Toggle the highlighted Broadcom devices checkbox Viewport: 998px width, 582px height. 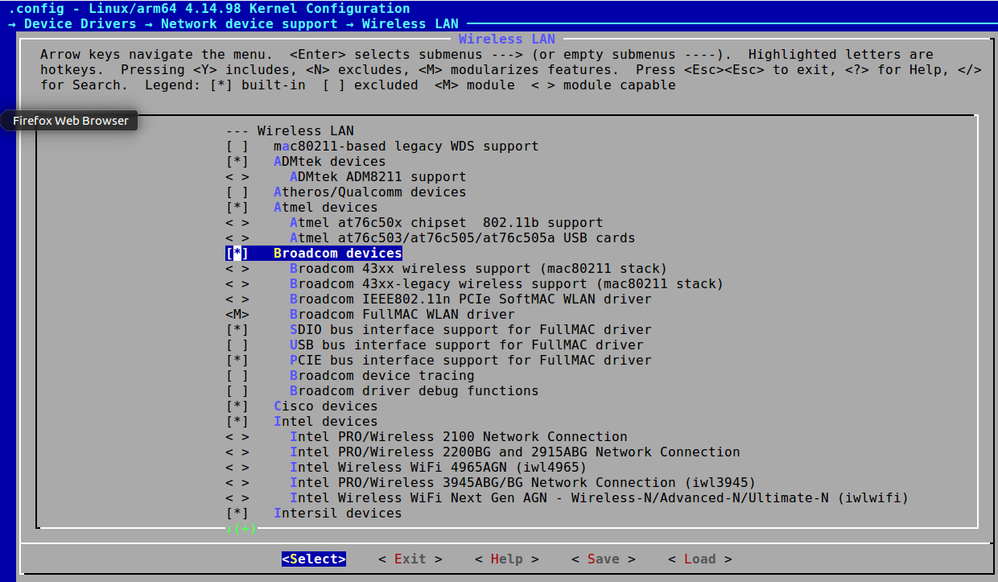point(237,253)
